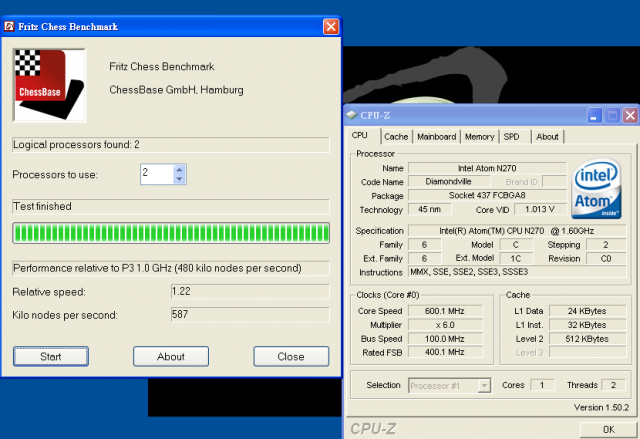Start the Fritz Chess benchmark
This screenshot has width=640, height=439.
tap(51, 357)
